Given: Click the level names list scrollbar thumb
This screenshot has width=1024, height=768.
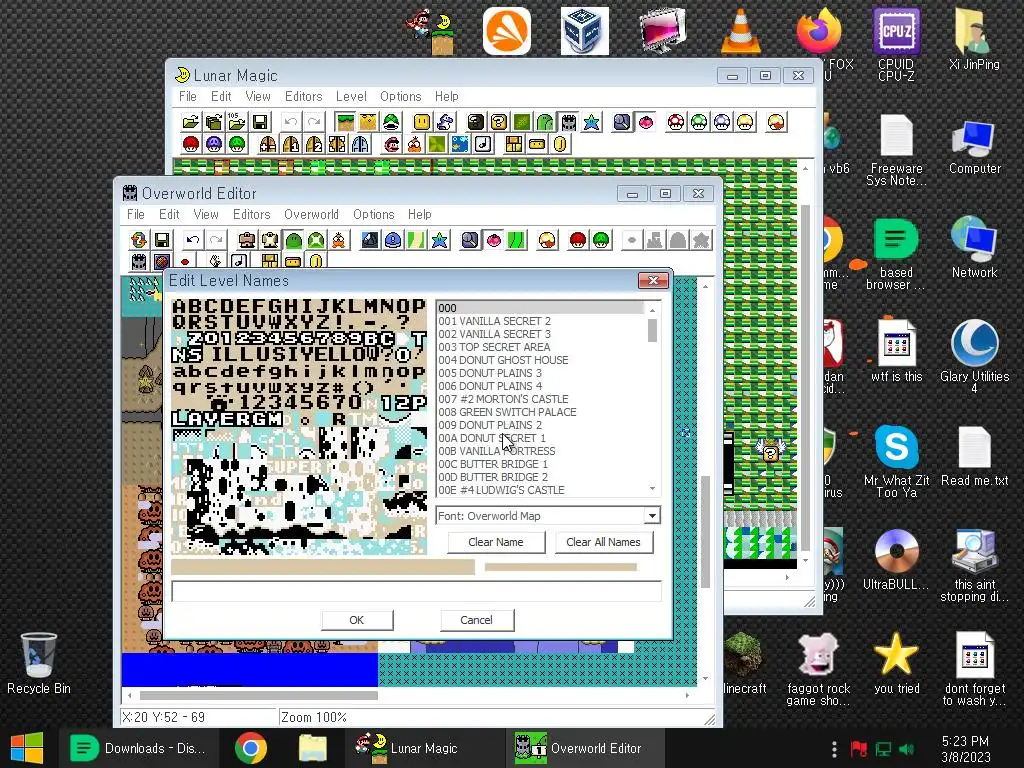Looking at the screenshot, I should point(652,330).
